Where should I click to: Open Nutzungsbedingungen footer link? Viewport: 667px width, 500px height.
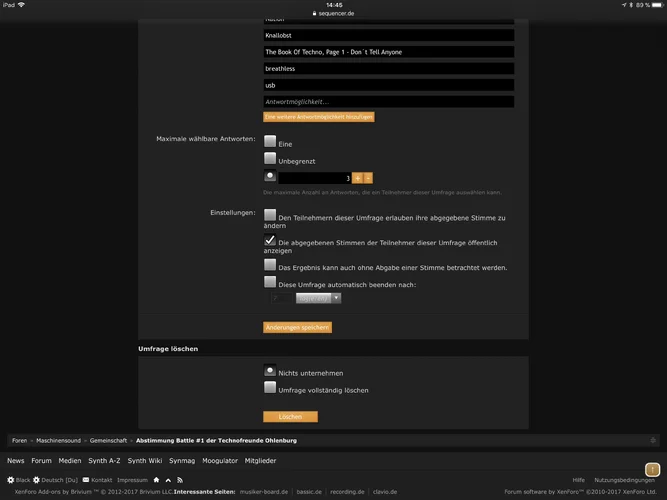pos(624,480)
